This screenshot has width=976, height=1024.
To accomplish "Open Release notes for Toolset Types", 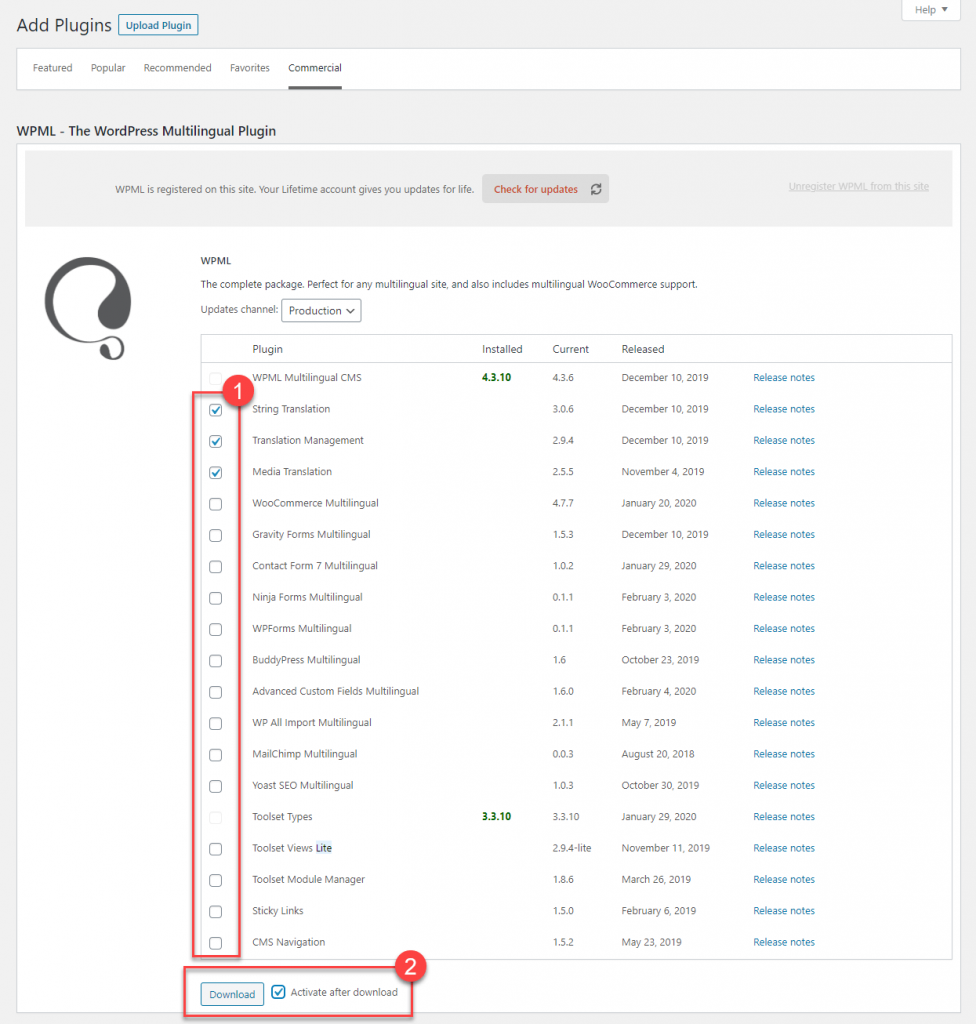I will click(784, 816).
